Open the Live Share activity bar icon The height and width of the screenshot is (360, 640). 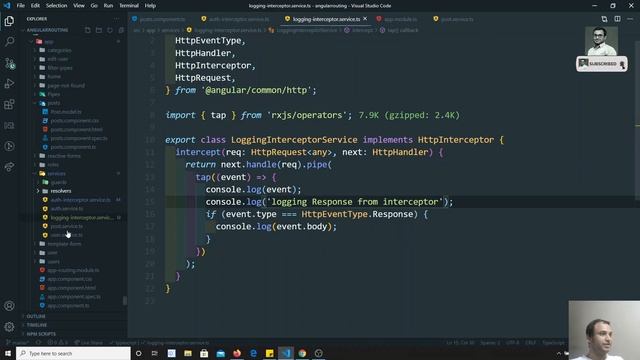pos(9,167)
